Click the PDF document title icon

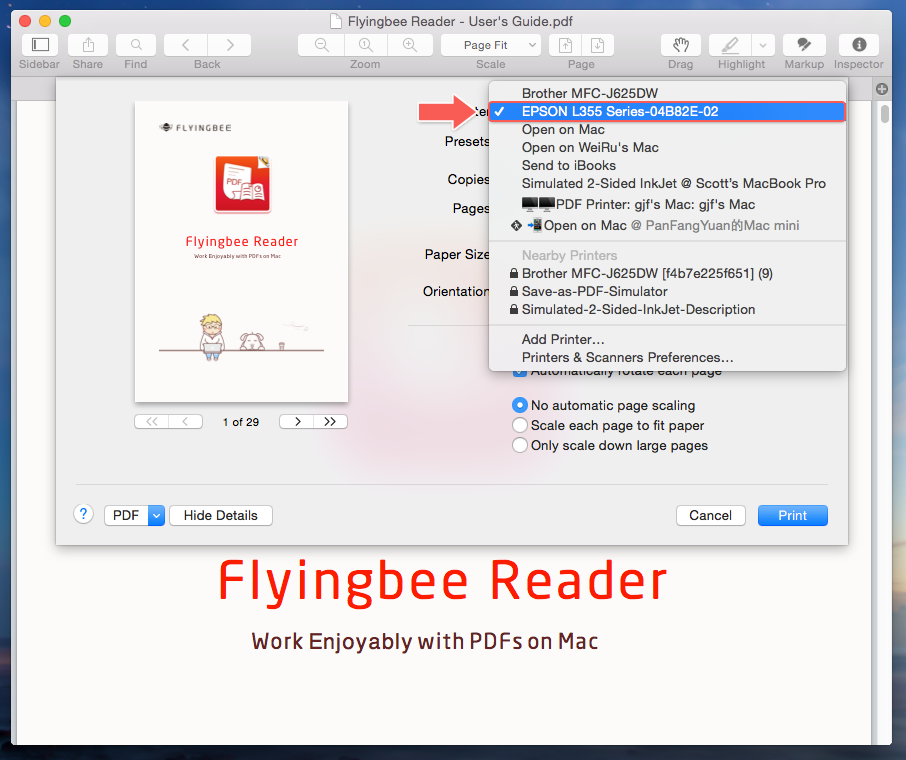click(335, 21)
